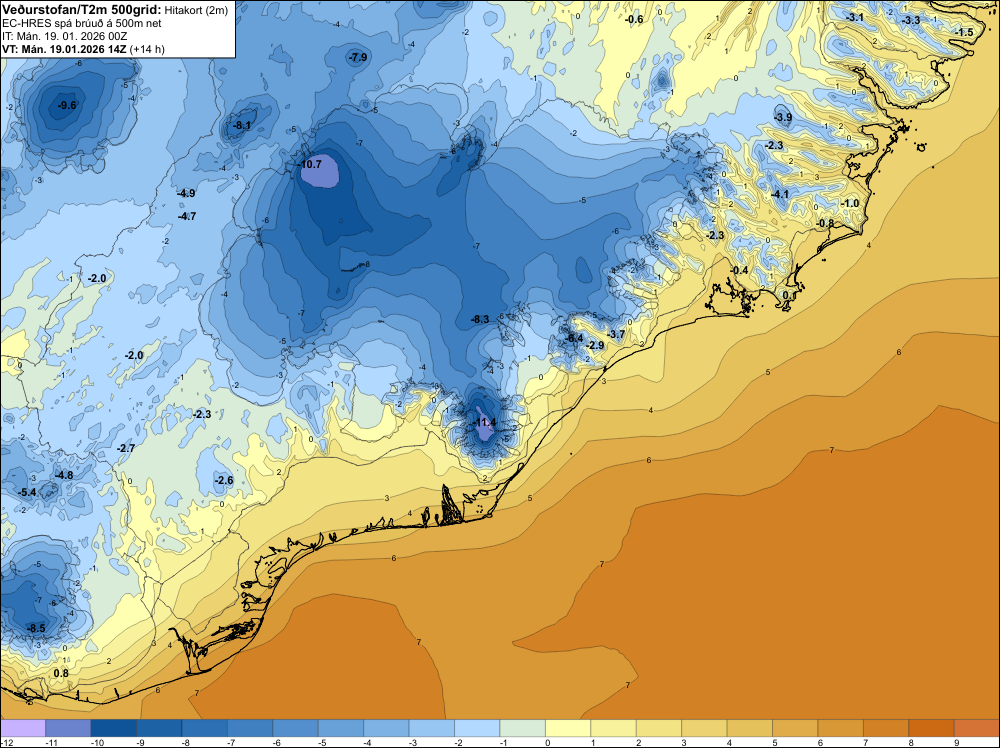This screenshot has height=748, width=1000.
Task: Click the 0.8 coastal temperature label
Action: [61, 673]
